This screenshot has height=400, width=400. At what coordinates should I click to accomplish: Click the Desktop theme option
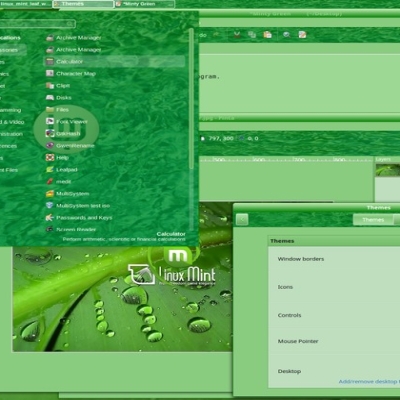coord(289,371)
